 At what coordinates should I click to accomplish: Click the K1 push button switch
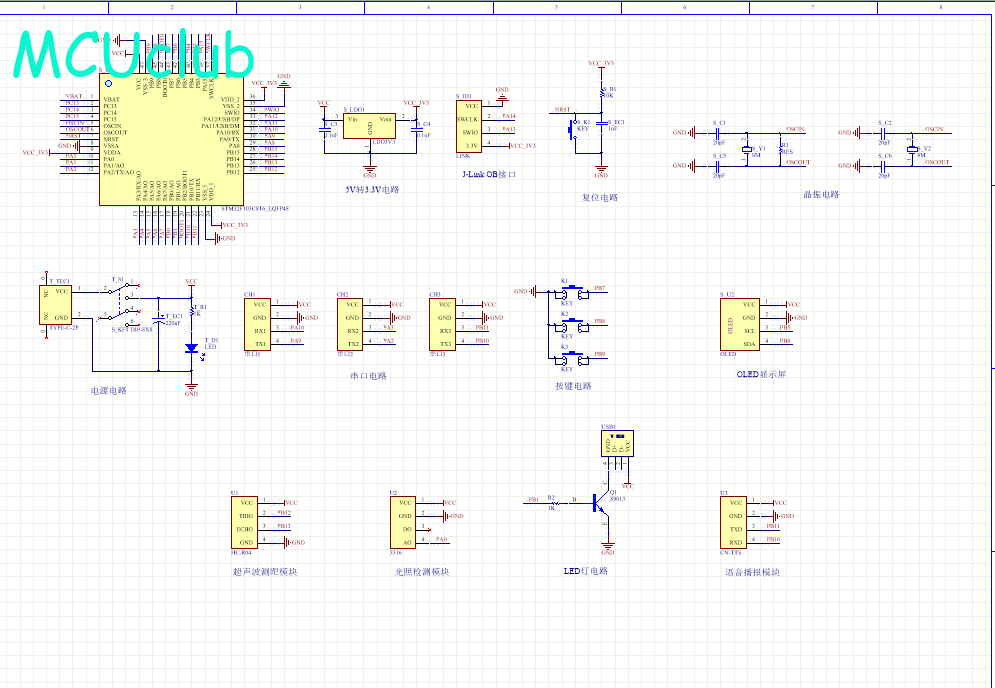tap(571, 291)
